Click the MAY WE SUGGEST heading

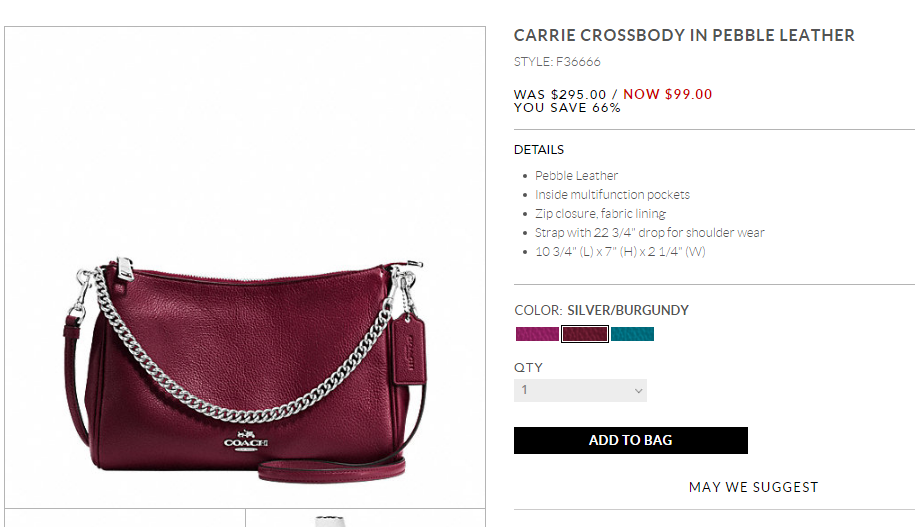click(753, 487)
